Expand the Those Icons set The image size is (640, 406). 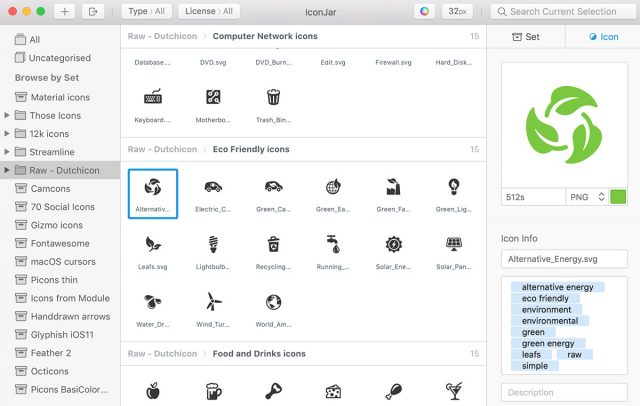(x=8, y=116)
